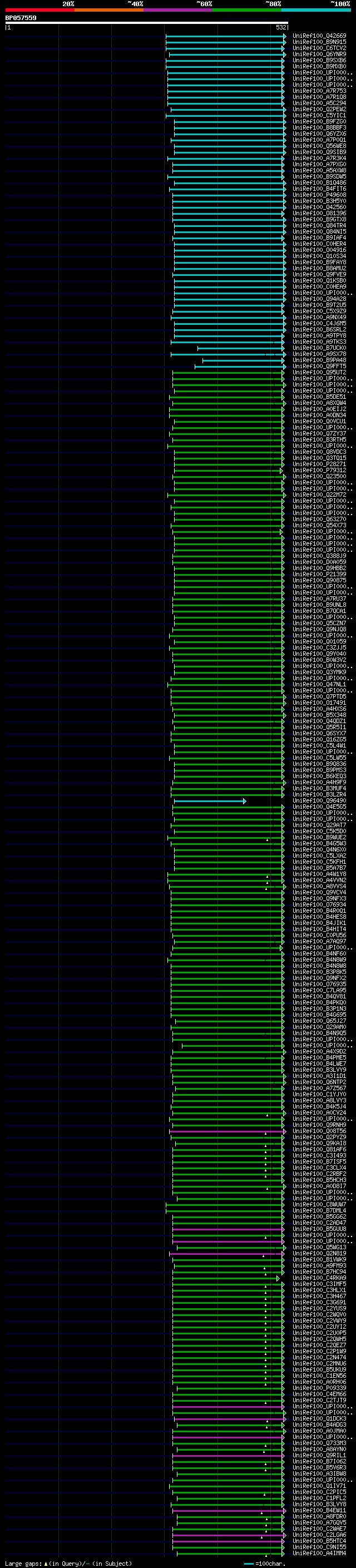Select hit label UniRef100_C0PU56
The width and height of the screenshot is (356, 1568).
[319, 936]
